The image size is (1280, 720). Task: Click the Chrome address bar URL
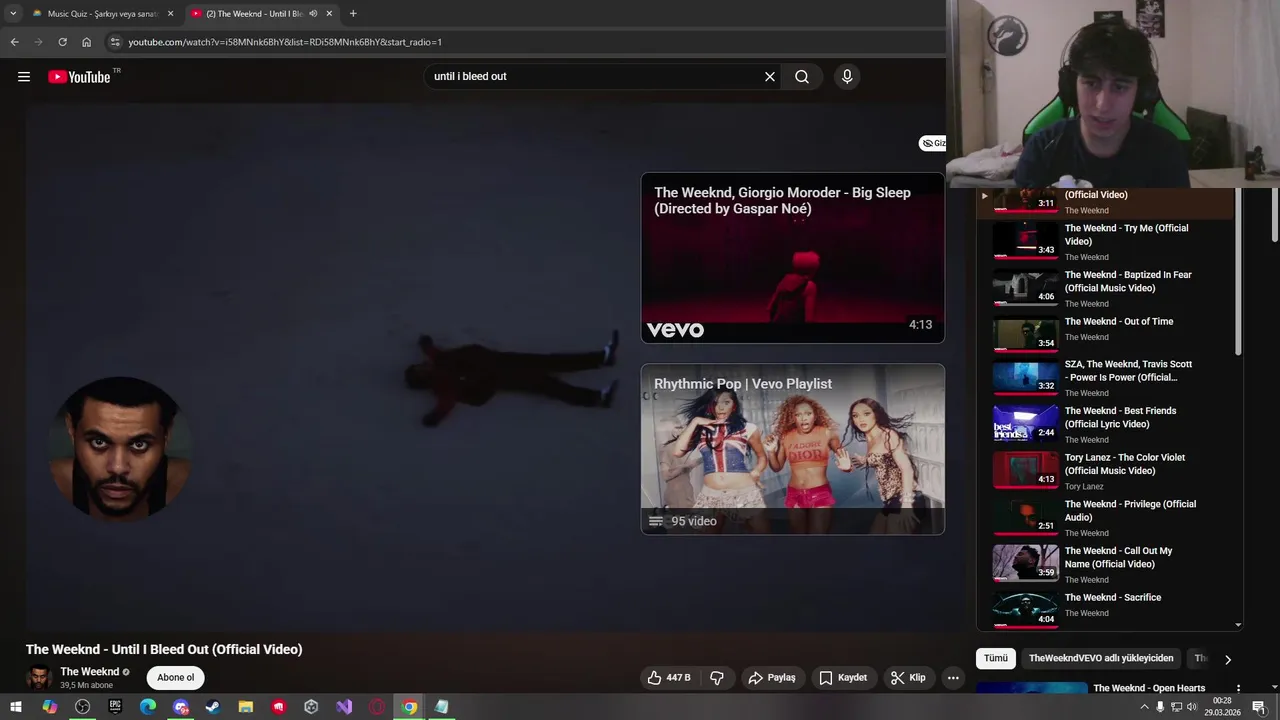[285, 42]
